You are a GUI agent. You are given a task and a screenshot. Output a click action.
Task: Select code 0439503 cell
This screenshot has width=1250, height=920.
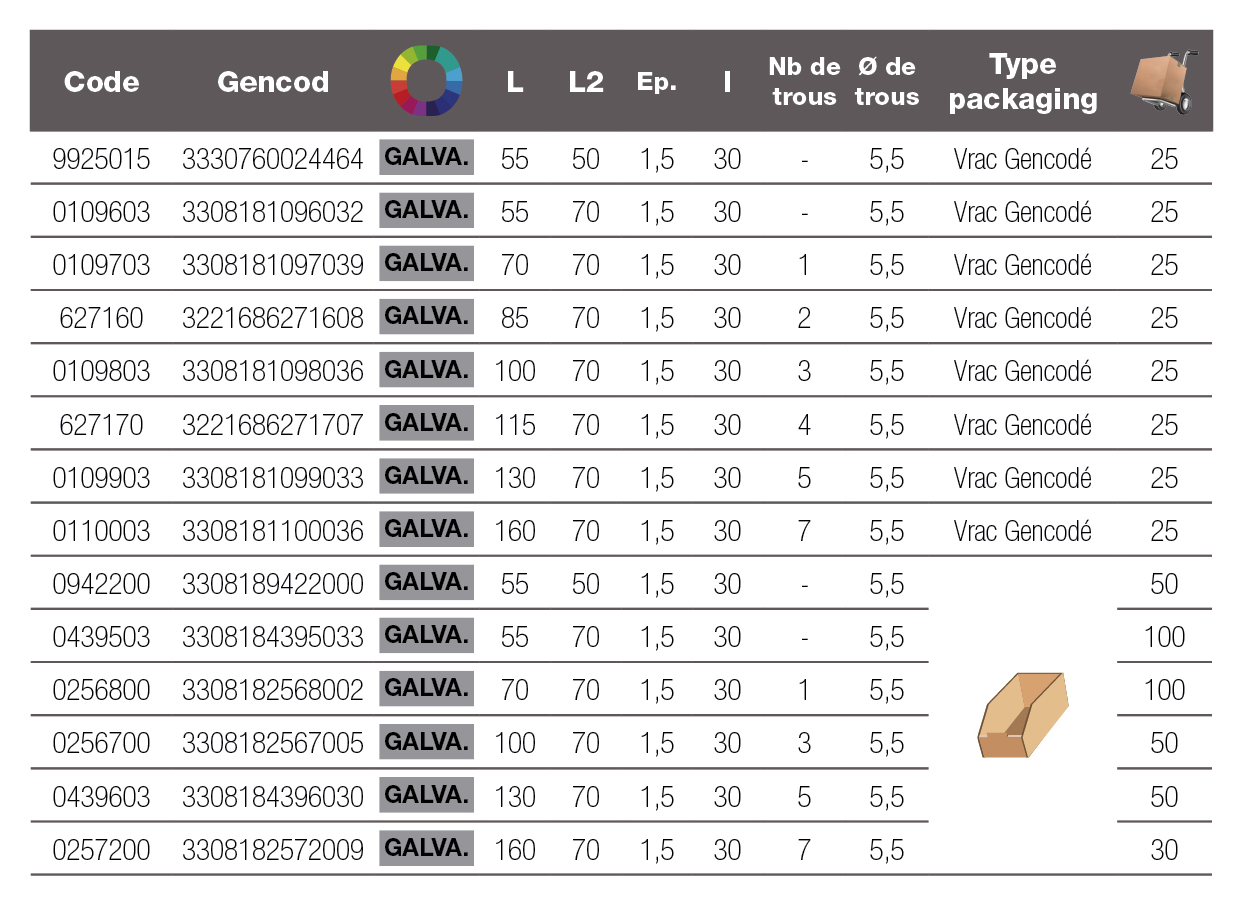(101, 638)
